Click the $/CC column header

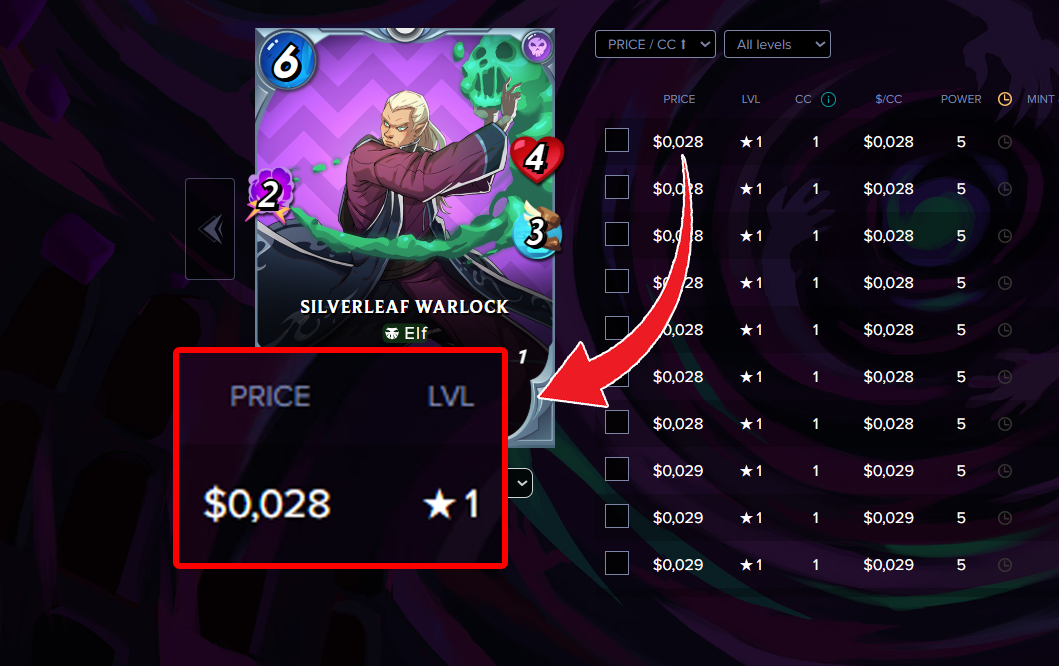pos(889,99)
